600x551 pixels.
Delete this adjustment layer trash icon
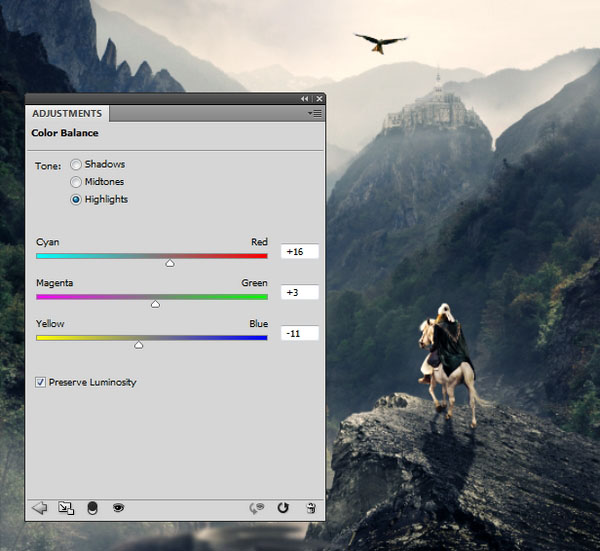point(311,508)
